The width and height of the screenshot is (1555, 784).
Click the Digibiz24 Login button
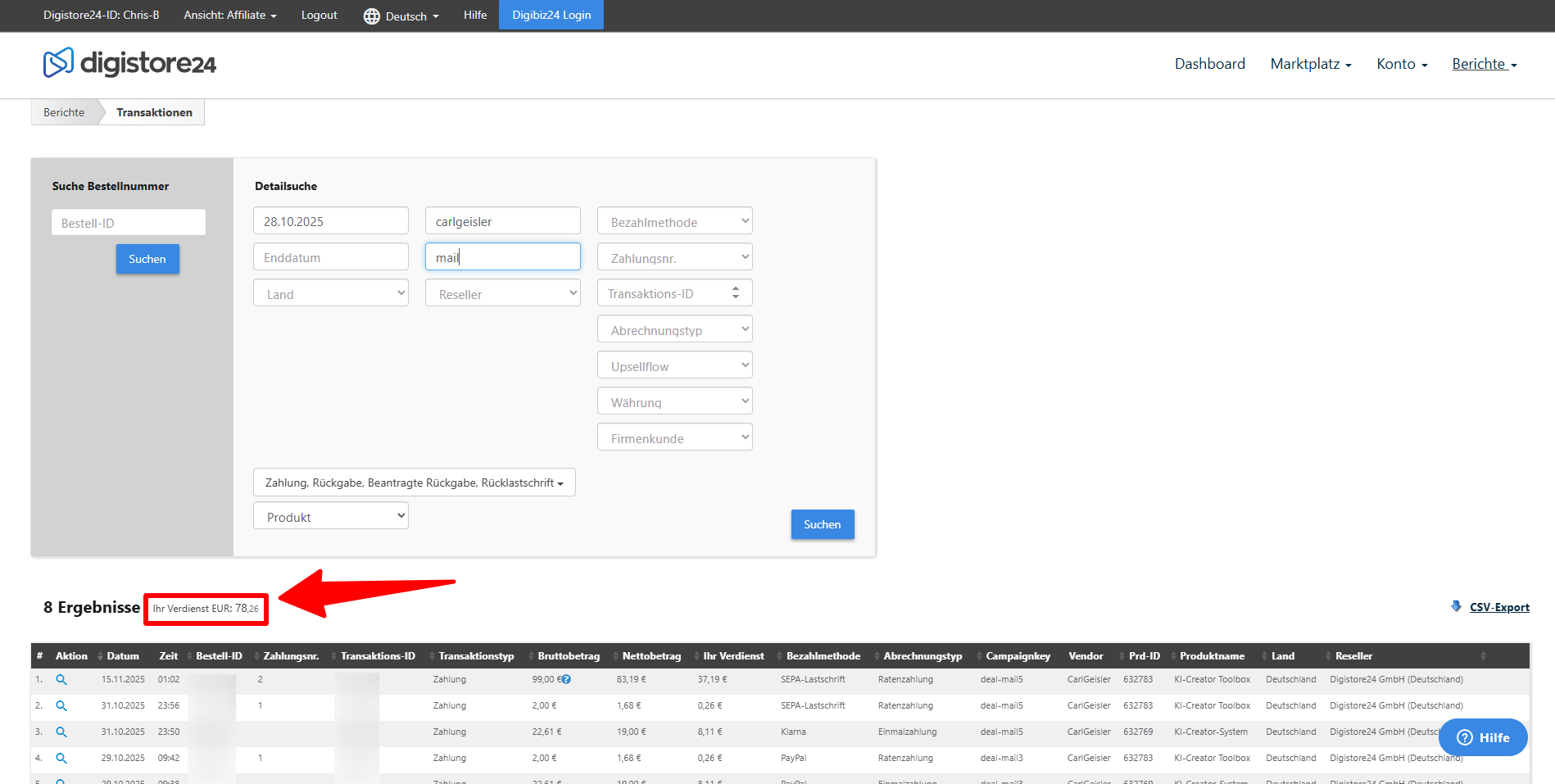[x=551, y=15]
